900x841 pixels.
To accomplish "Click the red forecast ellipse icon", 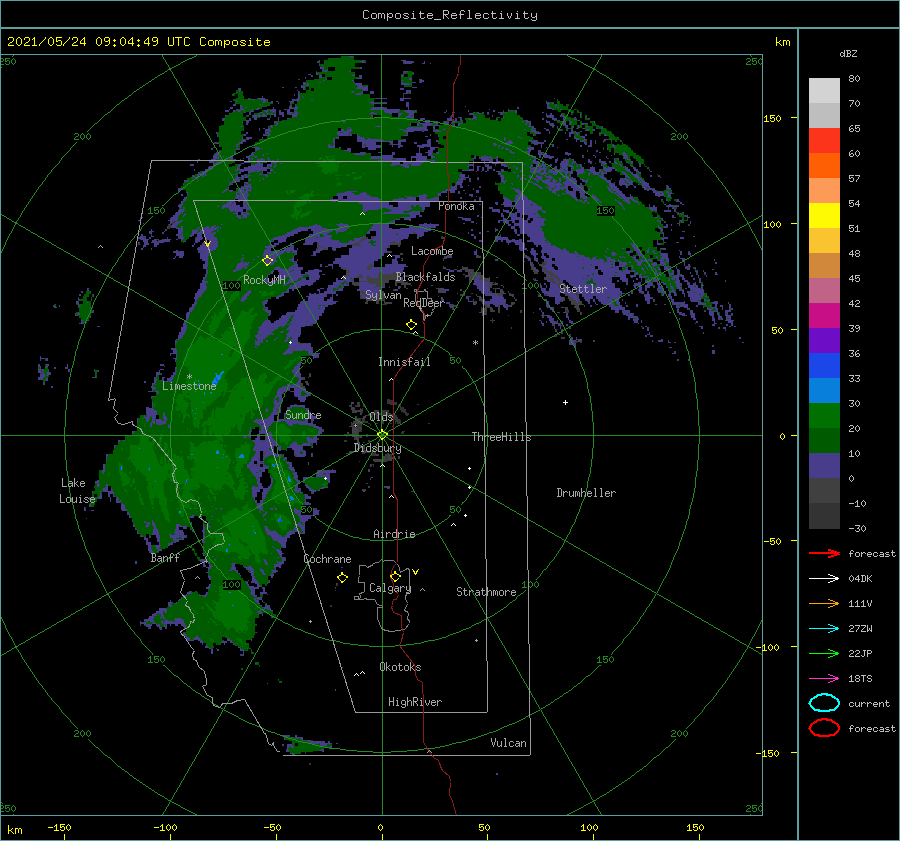I will click(824, 728).
